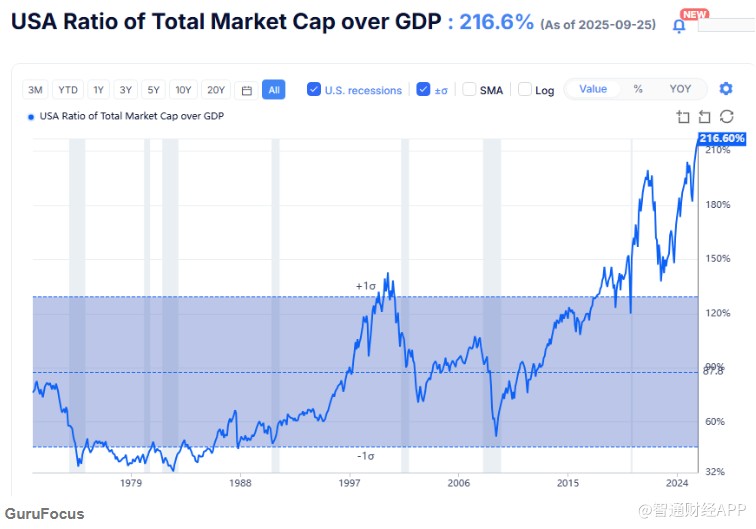
Task: Click the USA Ratio legend label
Action: coord(131,116)
